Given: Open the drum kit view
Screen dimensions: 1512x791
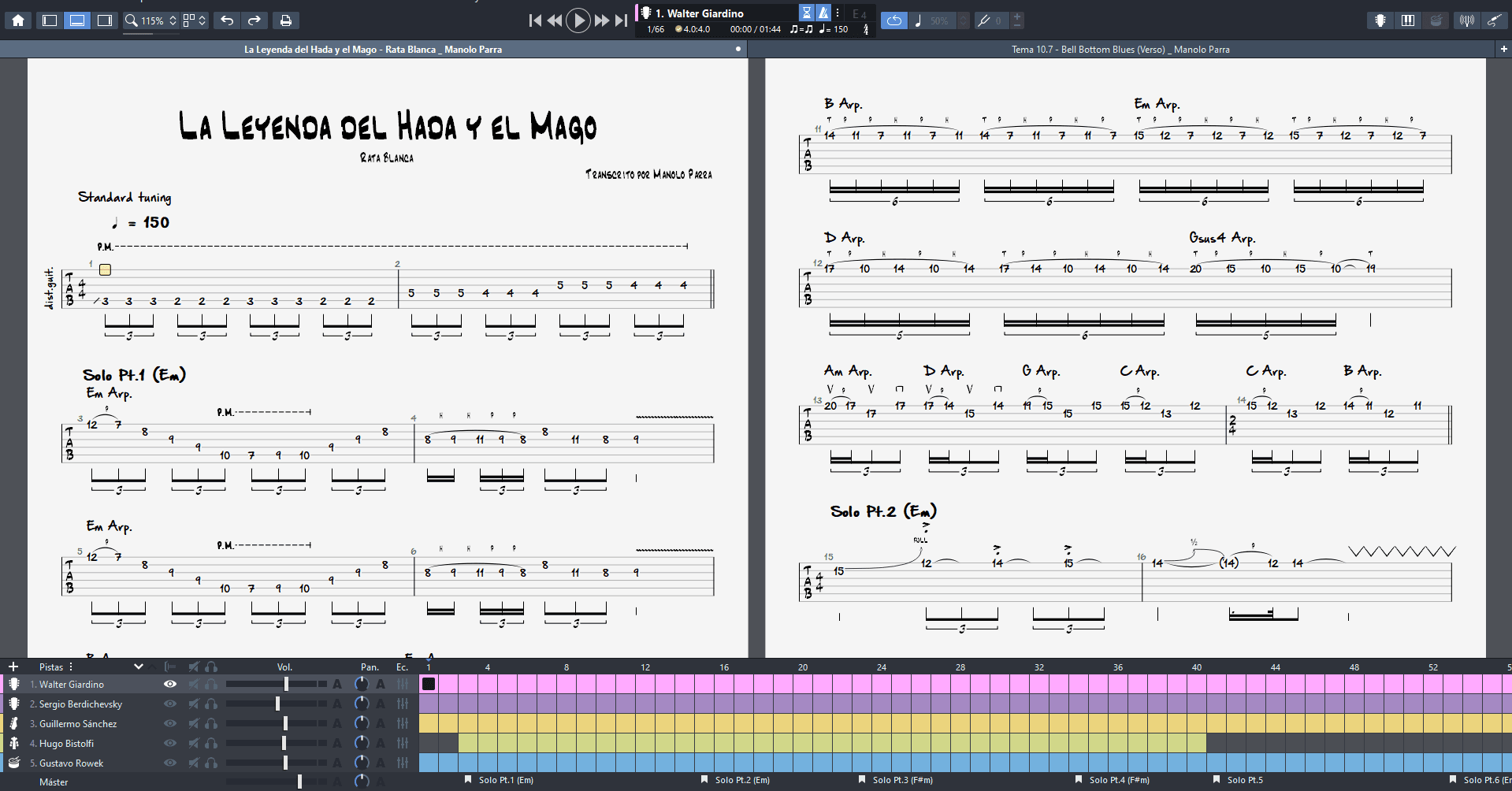Looking at the screenshot, I should point(1436,20).
